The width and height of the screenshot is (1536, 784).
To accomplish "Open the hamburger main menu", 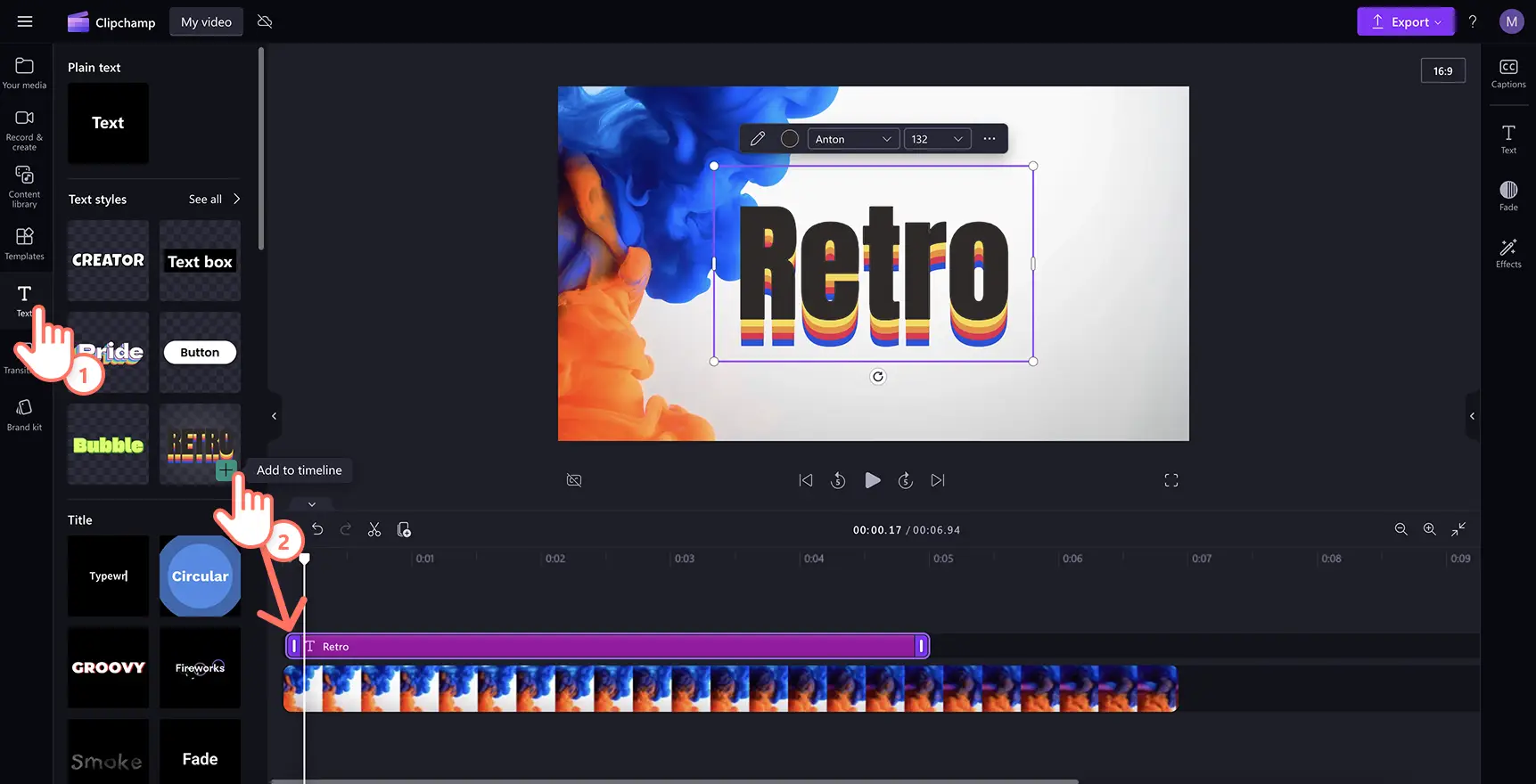I will pyautogui.click(x=25, y=21).
